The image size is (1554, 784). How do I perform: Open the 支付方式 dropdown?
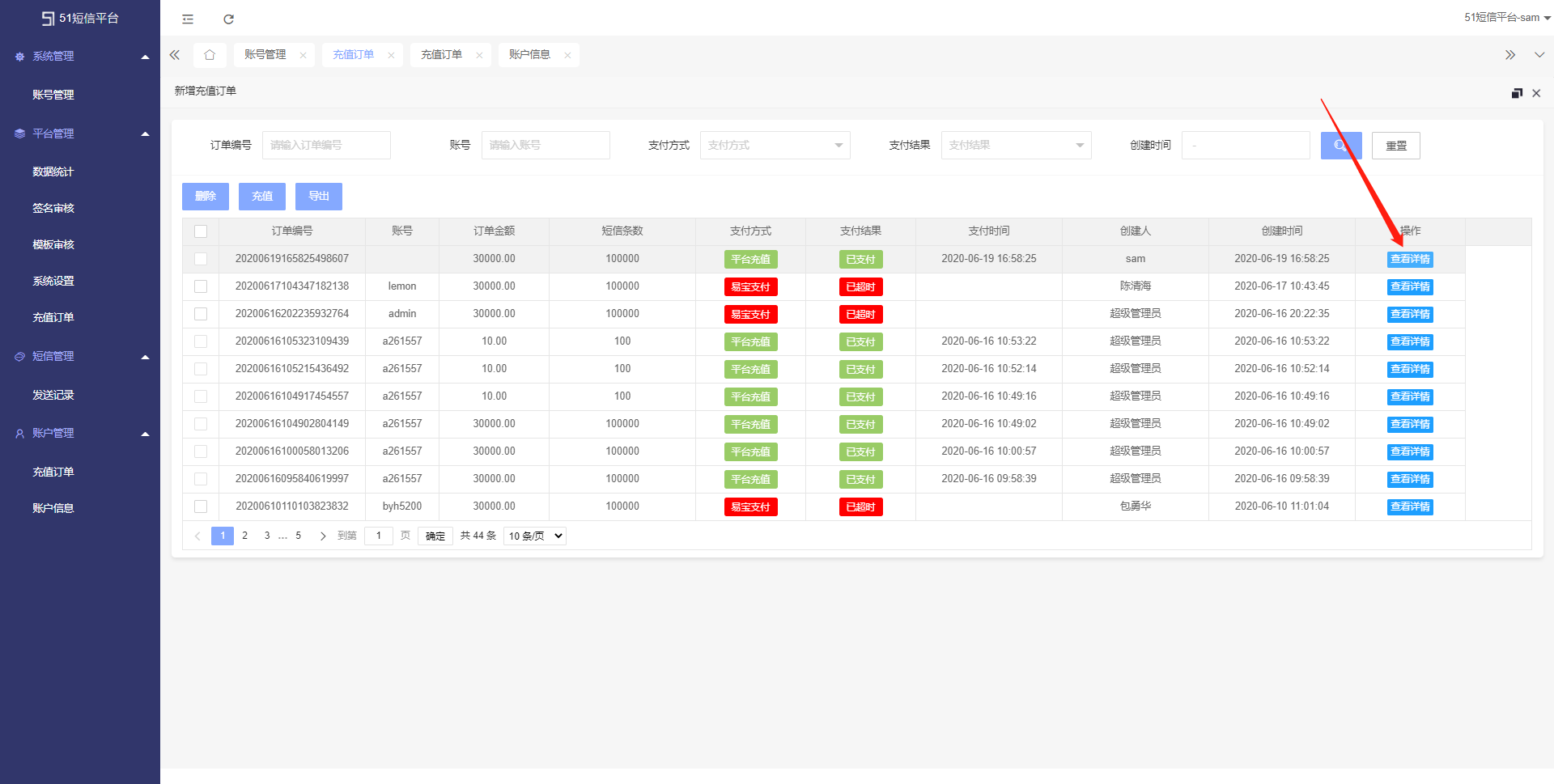coord(775,146)
